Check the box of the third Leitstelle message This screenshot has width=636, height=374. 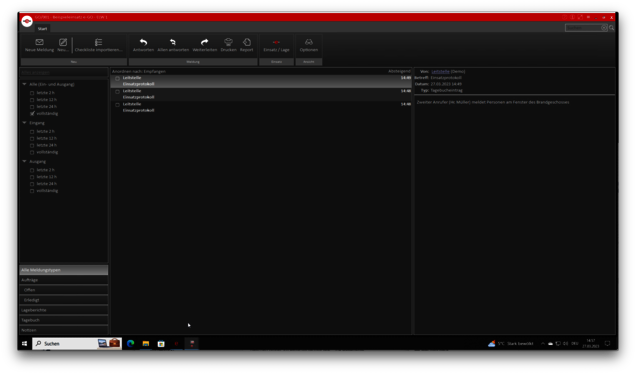pos(117,105)
